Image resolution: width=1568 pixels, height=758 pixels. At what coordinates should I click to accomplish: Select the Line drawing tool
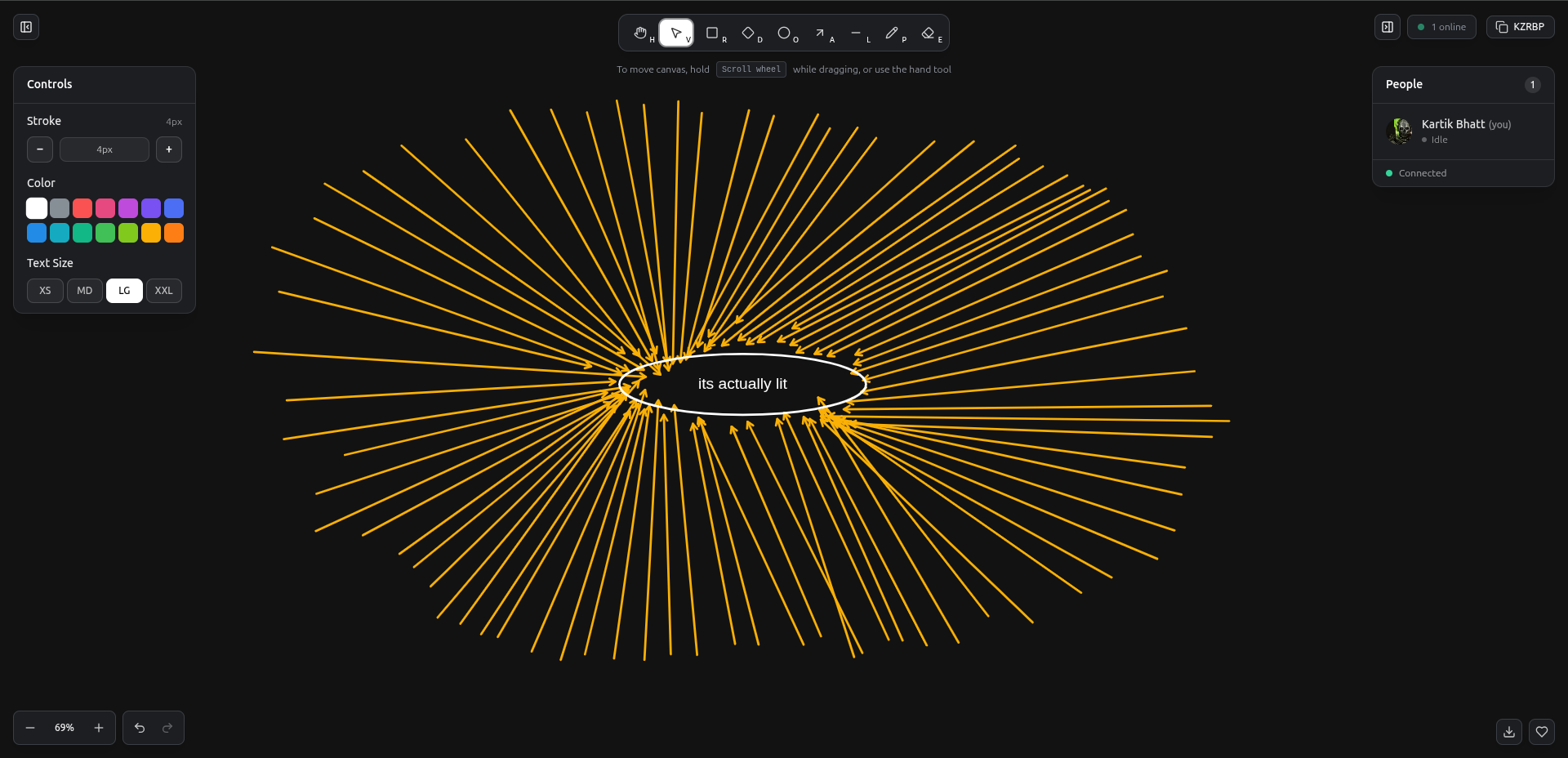pos(856,33)
